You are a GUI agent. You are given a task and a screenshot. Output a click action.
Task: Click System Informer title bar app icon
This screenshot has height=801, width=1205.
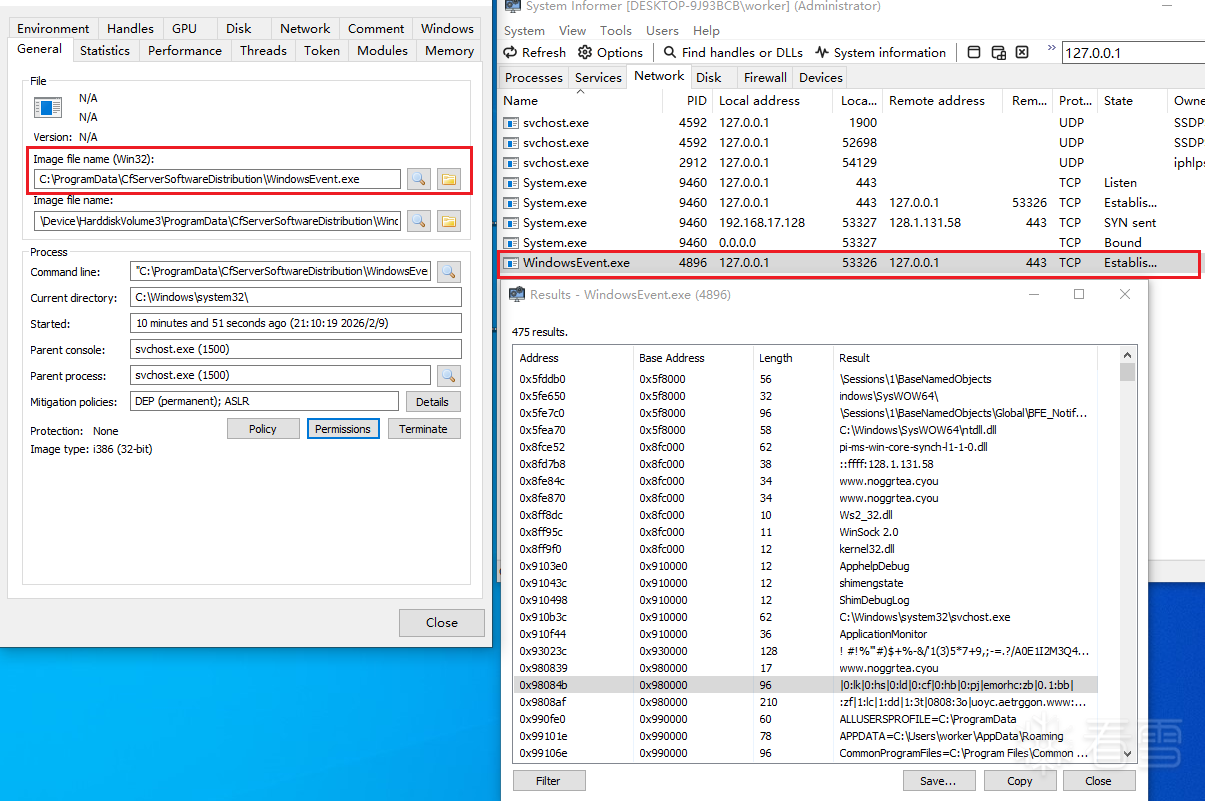[x=512, y=6]
